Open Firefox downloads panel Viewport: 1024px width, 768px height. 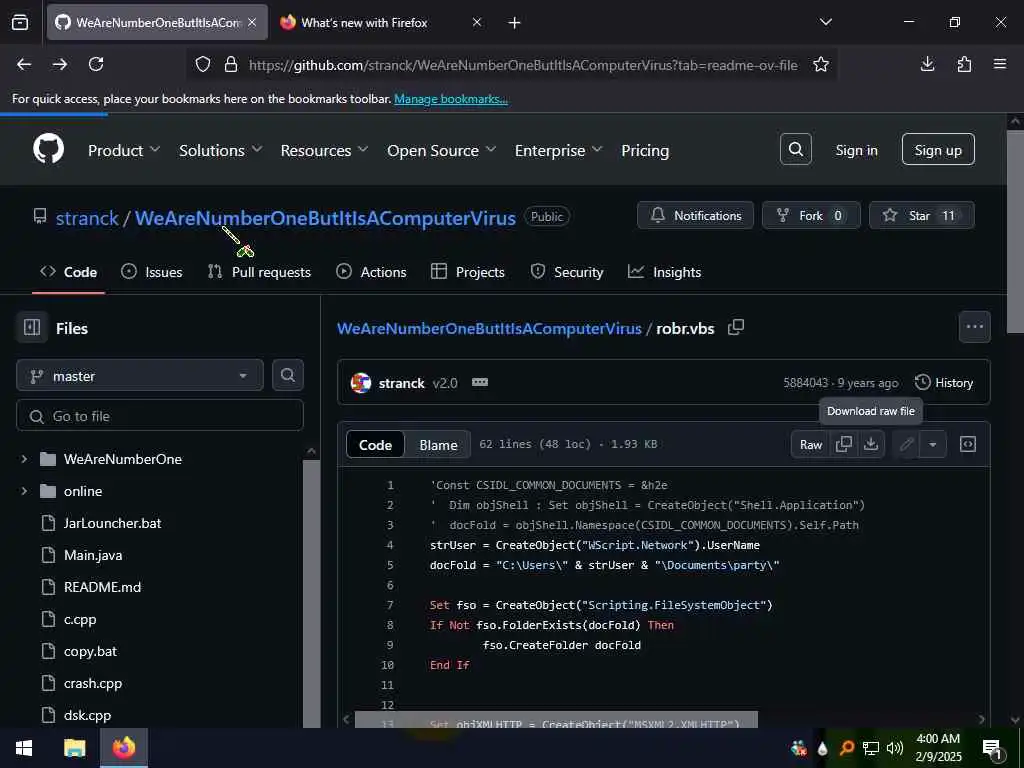click(x=927, y=64)
